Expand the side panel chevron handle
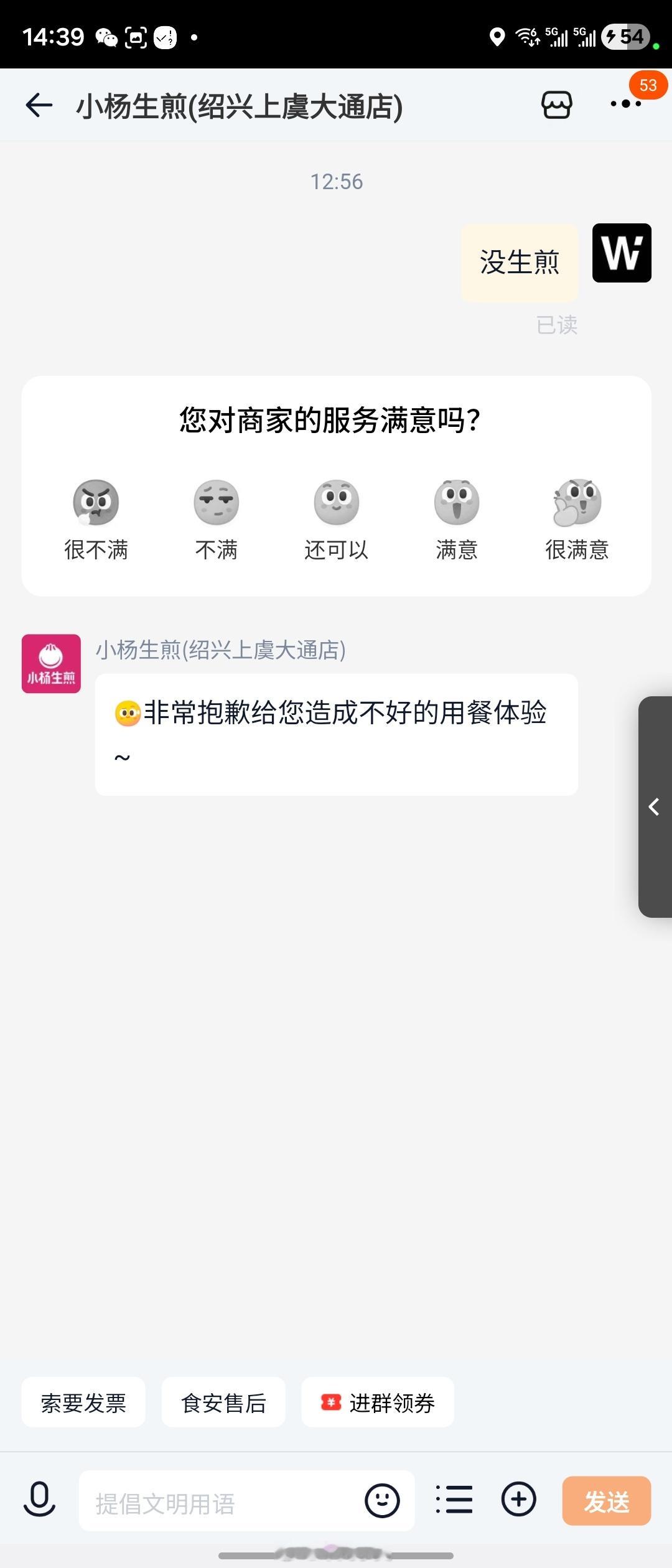672x1568 pixels. pos(655,806)
